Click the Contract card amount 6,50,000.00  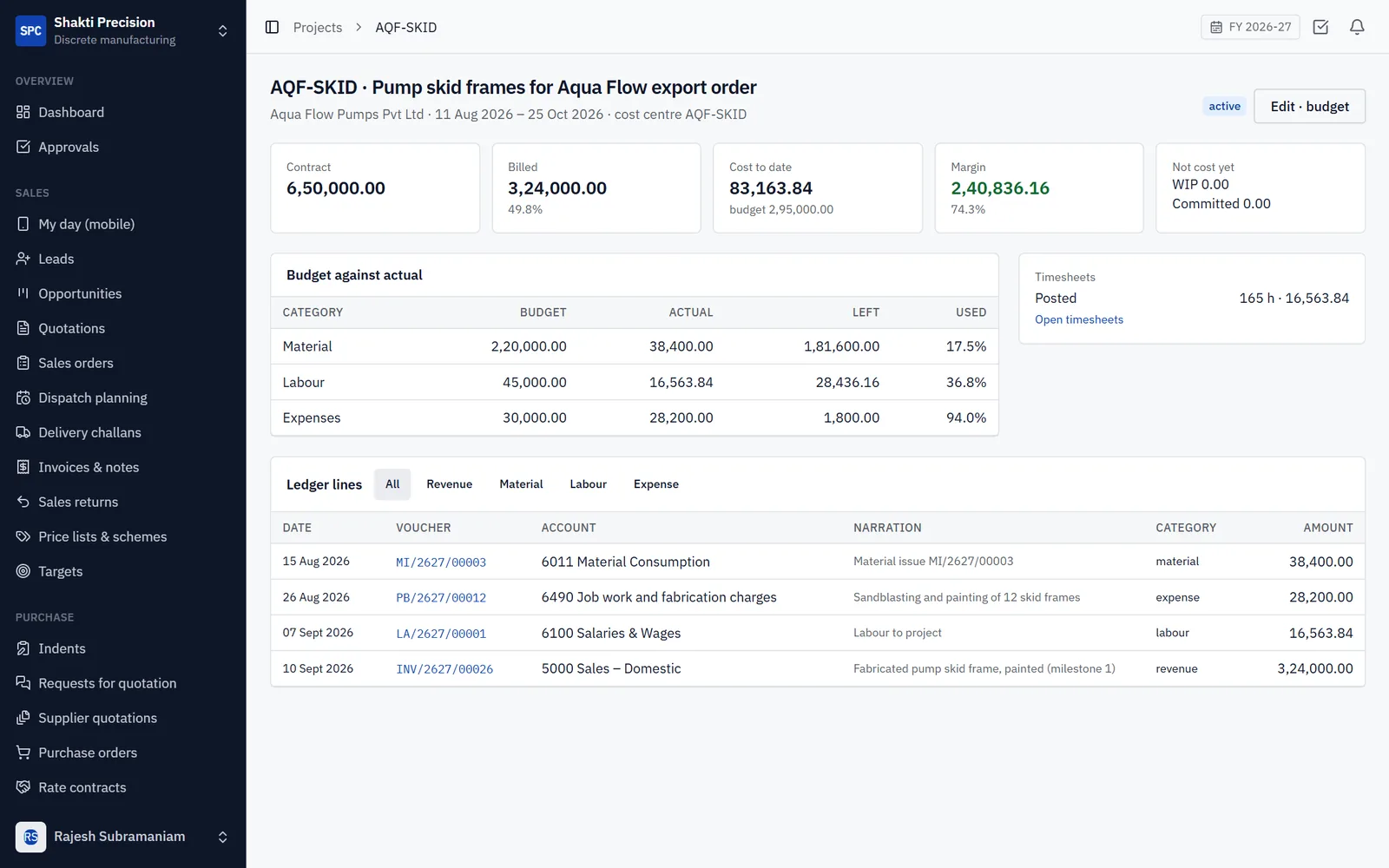336,188
